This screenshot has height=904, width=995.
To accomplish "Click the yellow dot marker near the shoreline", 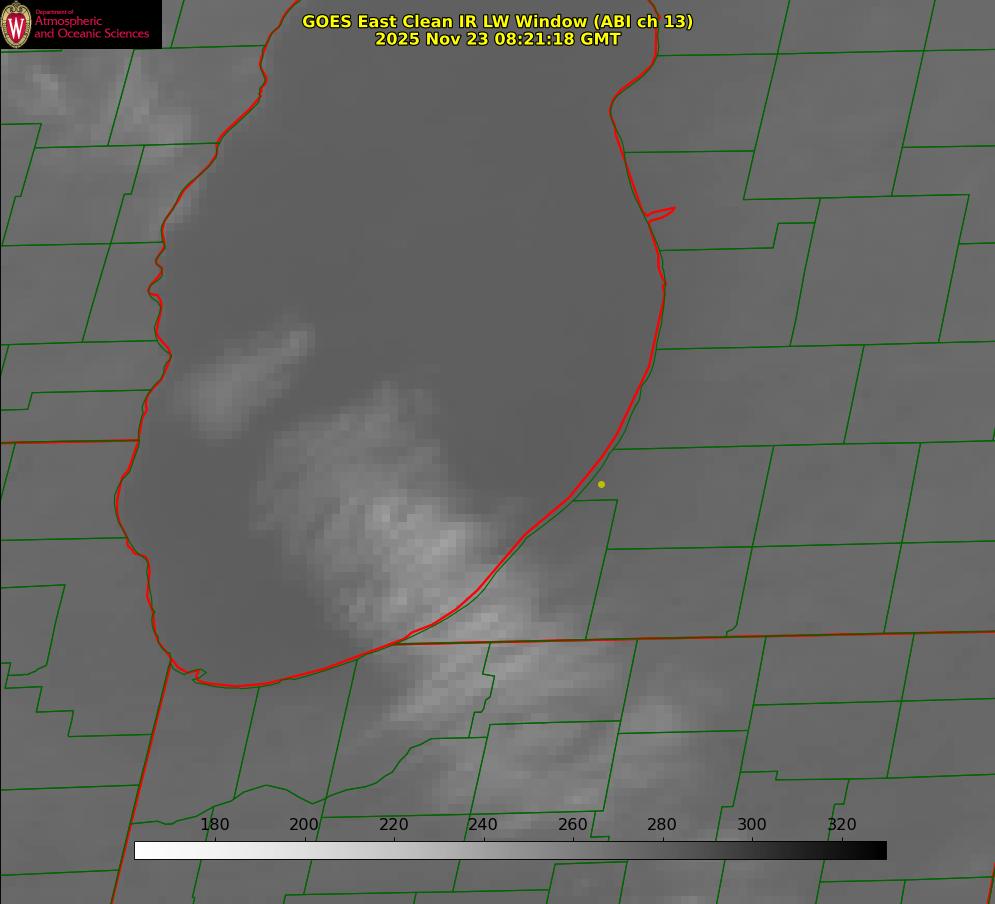I will pos(601,484).
